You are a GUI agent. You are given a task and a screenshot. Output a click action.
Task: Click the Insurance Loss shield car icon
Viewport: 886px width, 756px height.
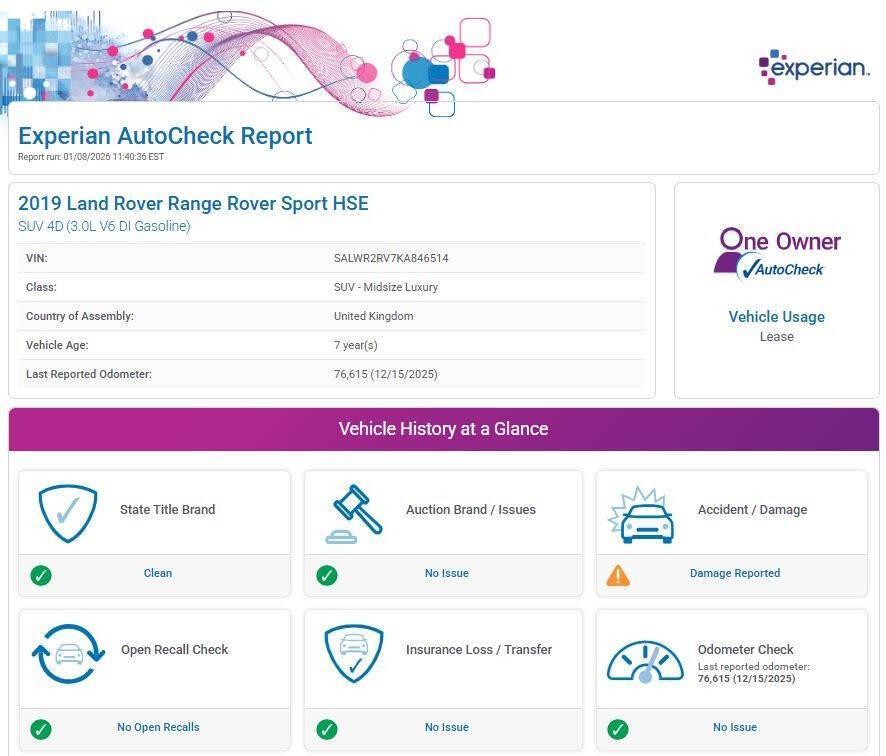tap(354, 653)
